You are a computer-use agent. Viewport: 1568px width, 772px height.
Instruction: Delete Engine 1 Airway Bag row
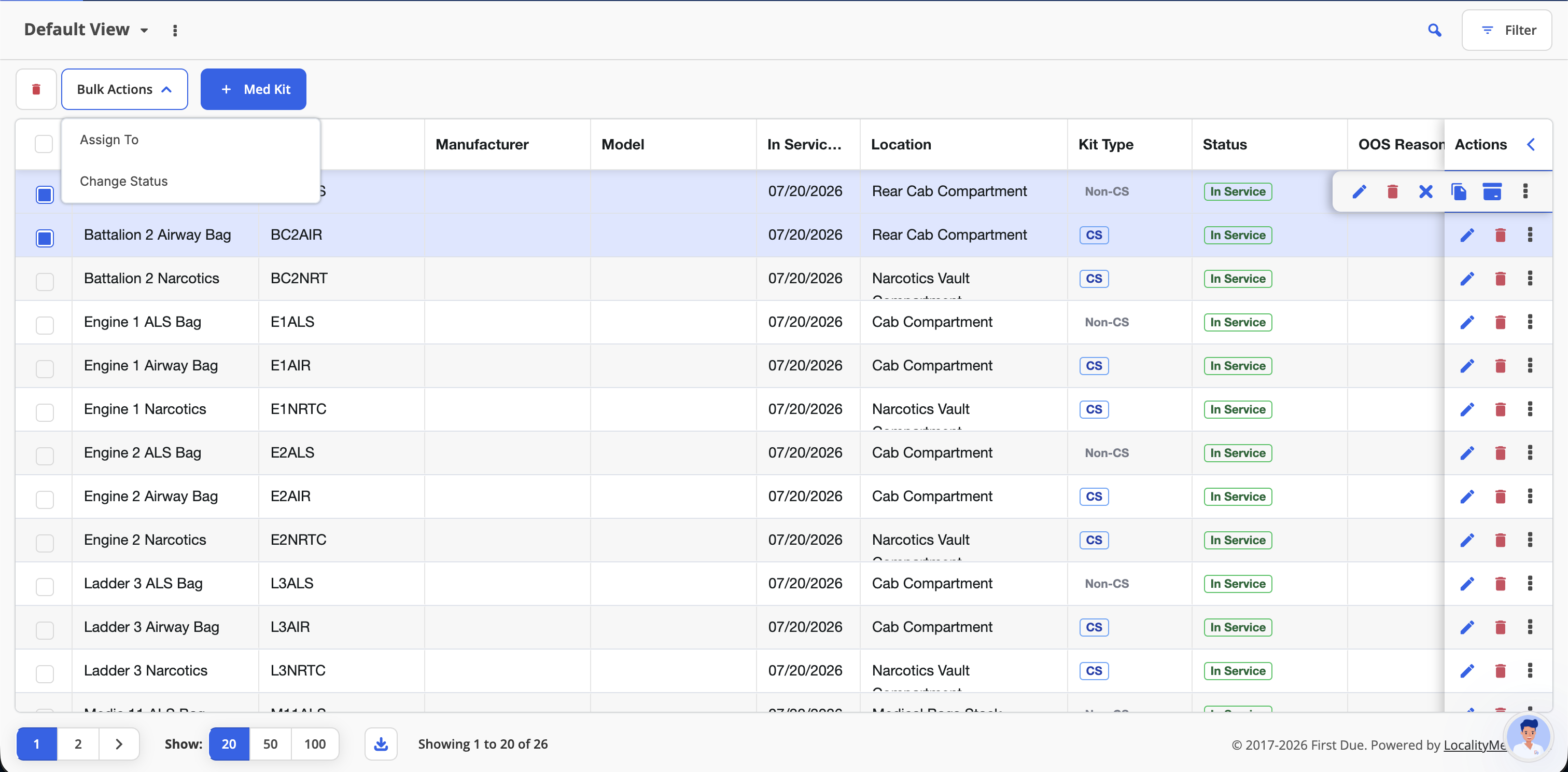click(x=1501, y=366)
